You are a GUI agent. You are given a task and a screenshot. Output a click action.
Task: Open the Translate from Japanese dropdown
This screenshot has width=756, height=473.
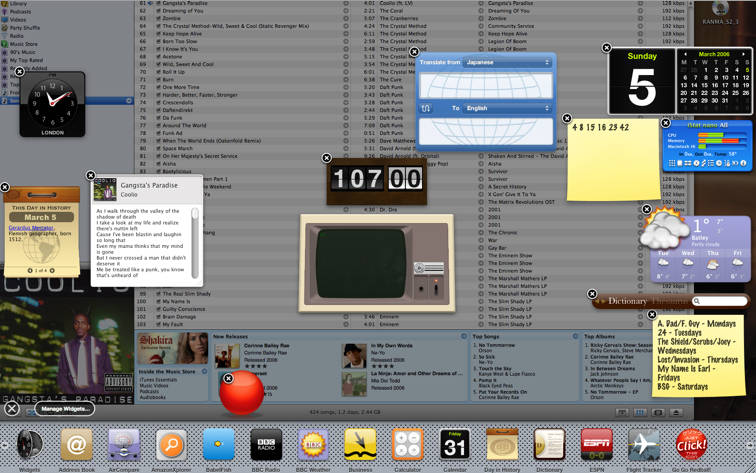[x=506, y=63]
